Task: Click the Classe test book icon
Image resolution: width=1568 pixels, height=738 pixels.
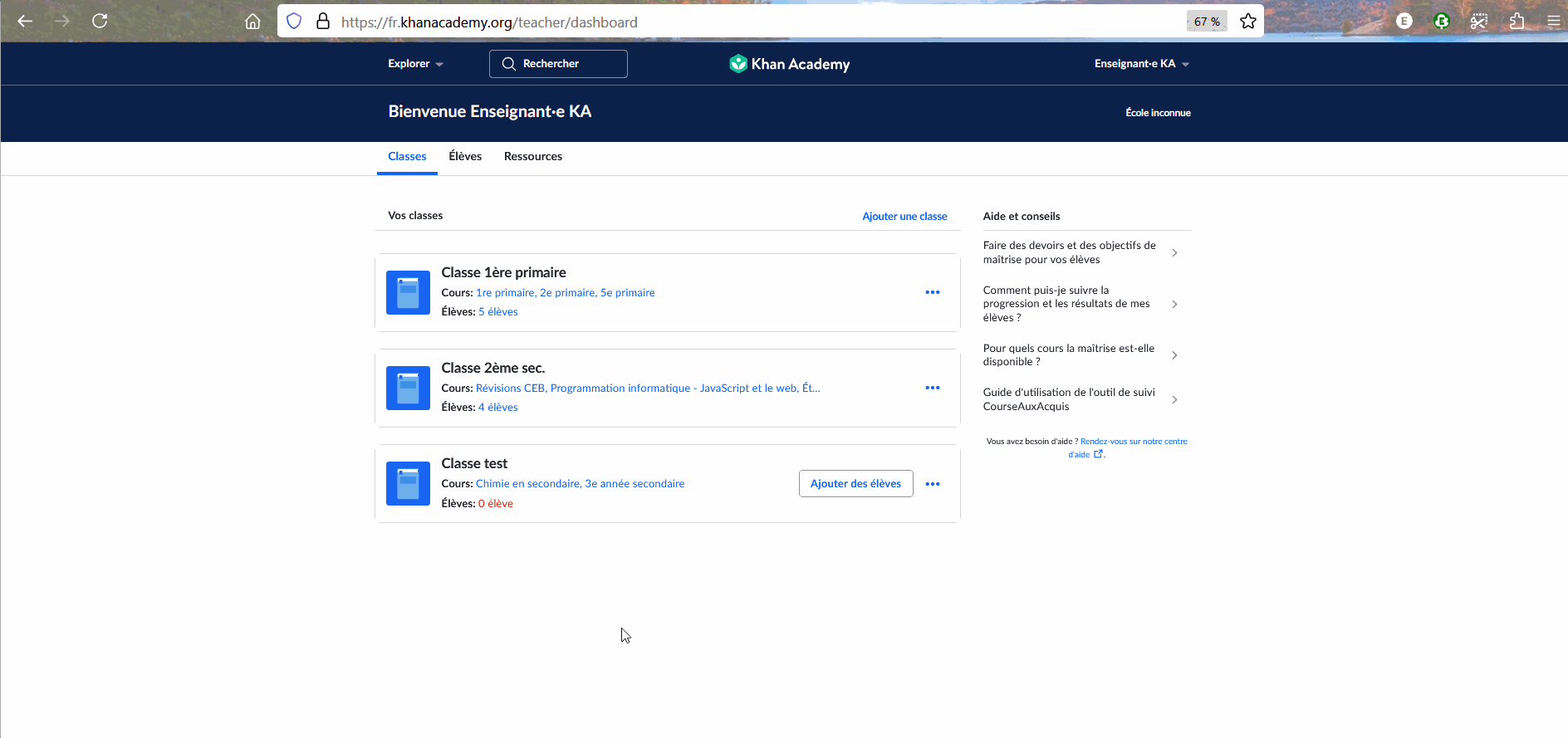Action: point(408,483)
